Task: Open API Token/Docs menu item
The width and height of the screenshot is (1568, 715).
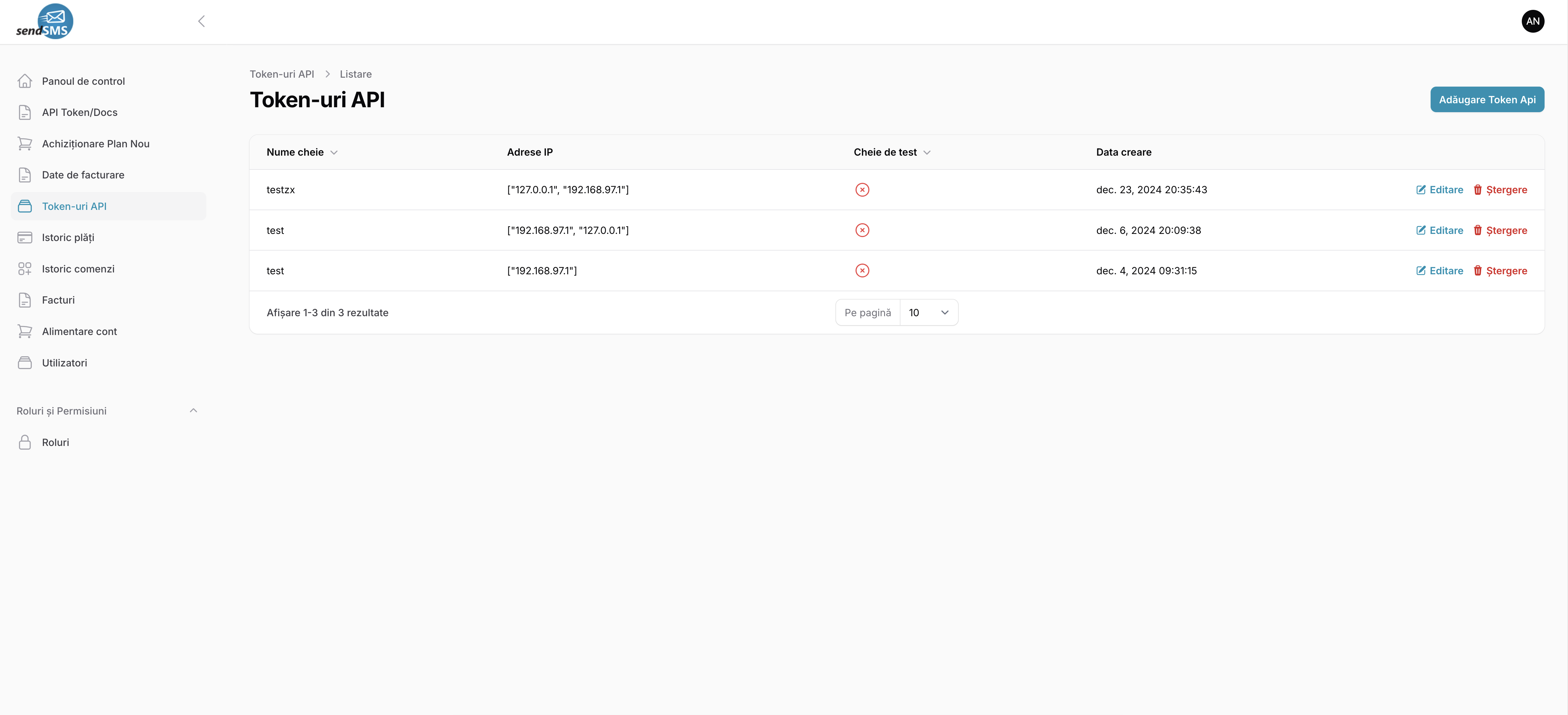Action: point(108,112)
